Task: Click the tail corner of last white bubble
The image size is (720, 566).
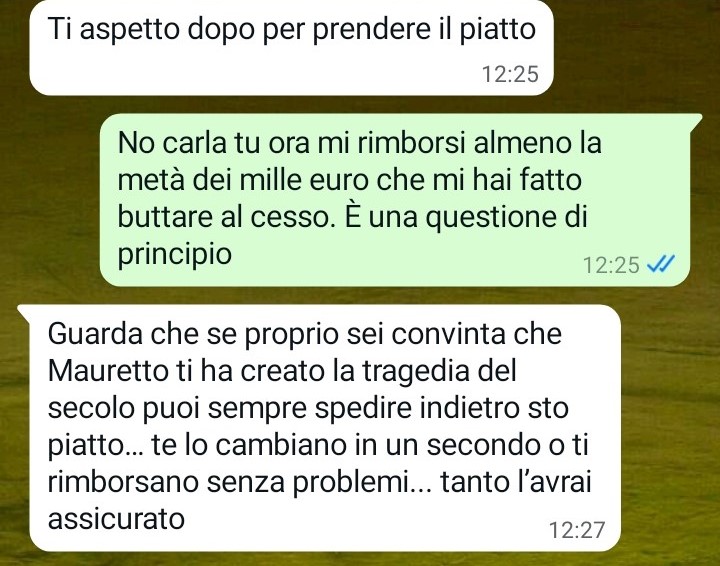Action: tap(24, 311)
